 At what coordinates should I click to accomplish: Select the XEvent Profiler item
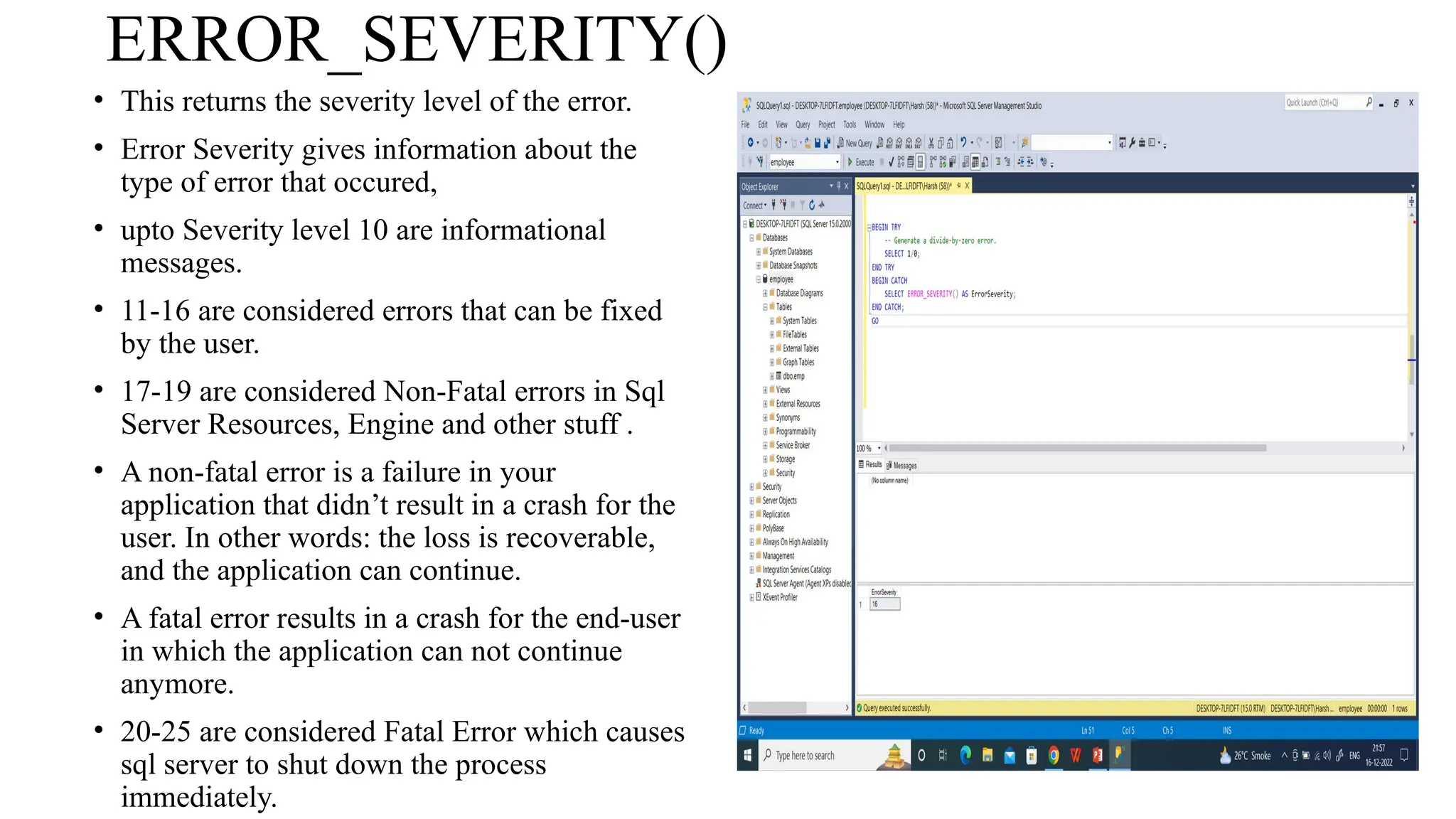780,597
